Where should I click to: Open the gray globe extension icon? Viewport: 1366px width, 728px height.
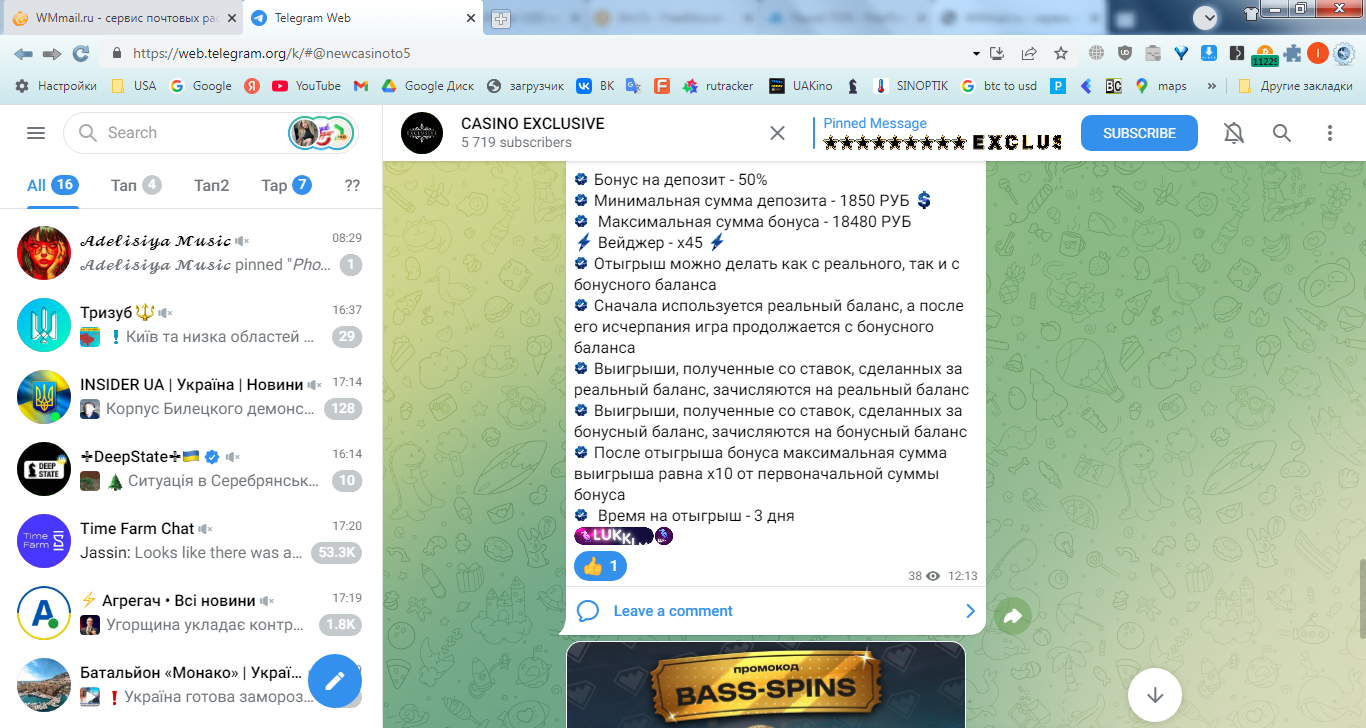coord(1097,53)
